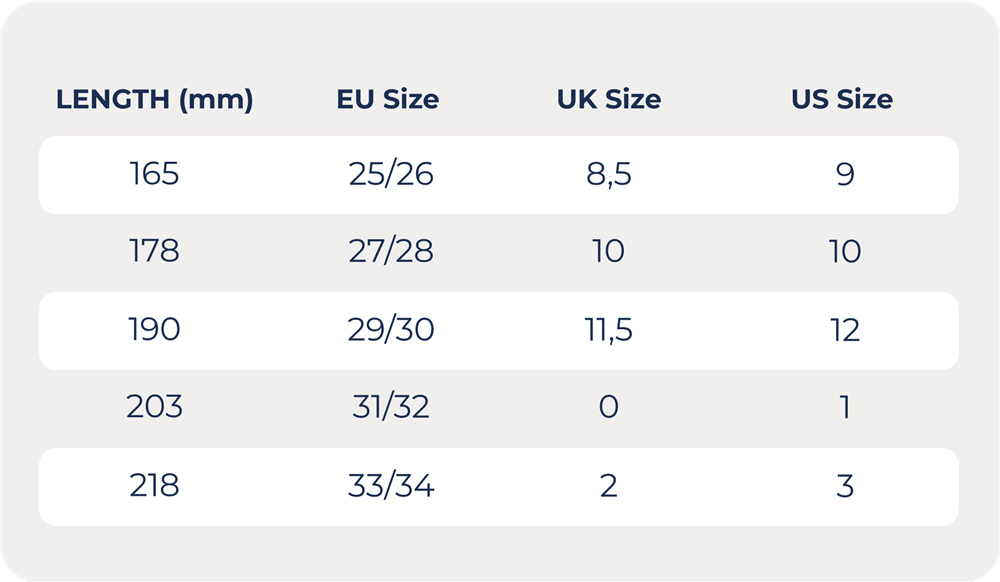Click the EU Size column header
This screenshot has width=1000, height=582.
388,99
